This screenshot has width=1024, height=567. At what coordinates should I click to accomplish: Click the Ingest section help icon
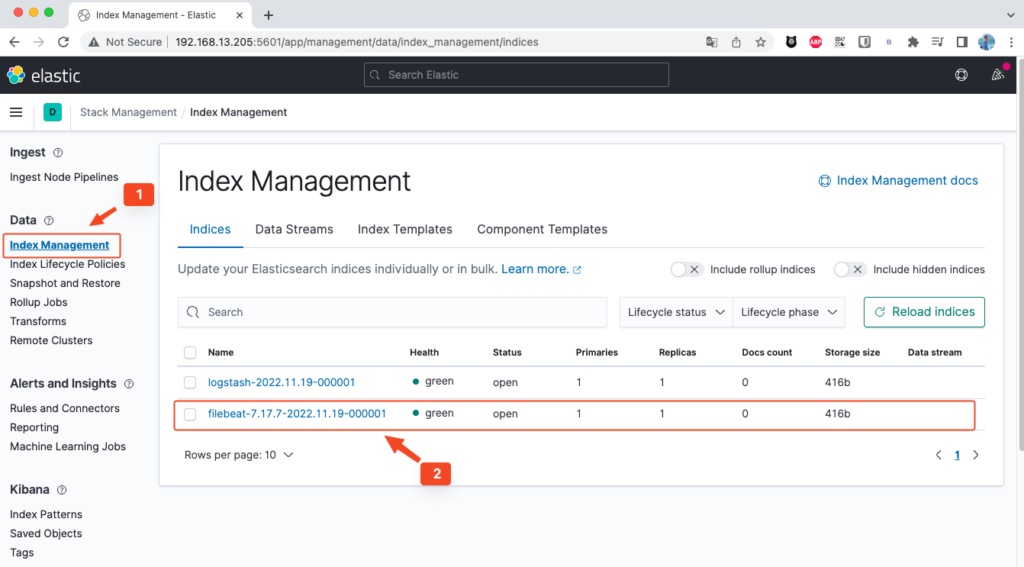(x=58, y=153)
